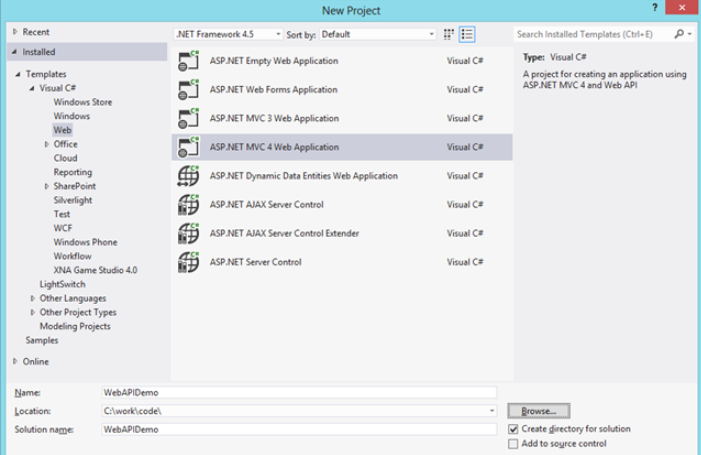Toggle Create directory for solution checkbox
This screenshot has width=701, height=455.
coord(513,429)
